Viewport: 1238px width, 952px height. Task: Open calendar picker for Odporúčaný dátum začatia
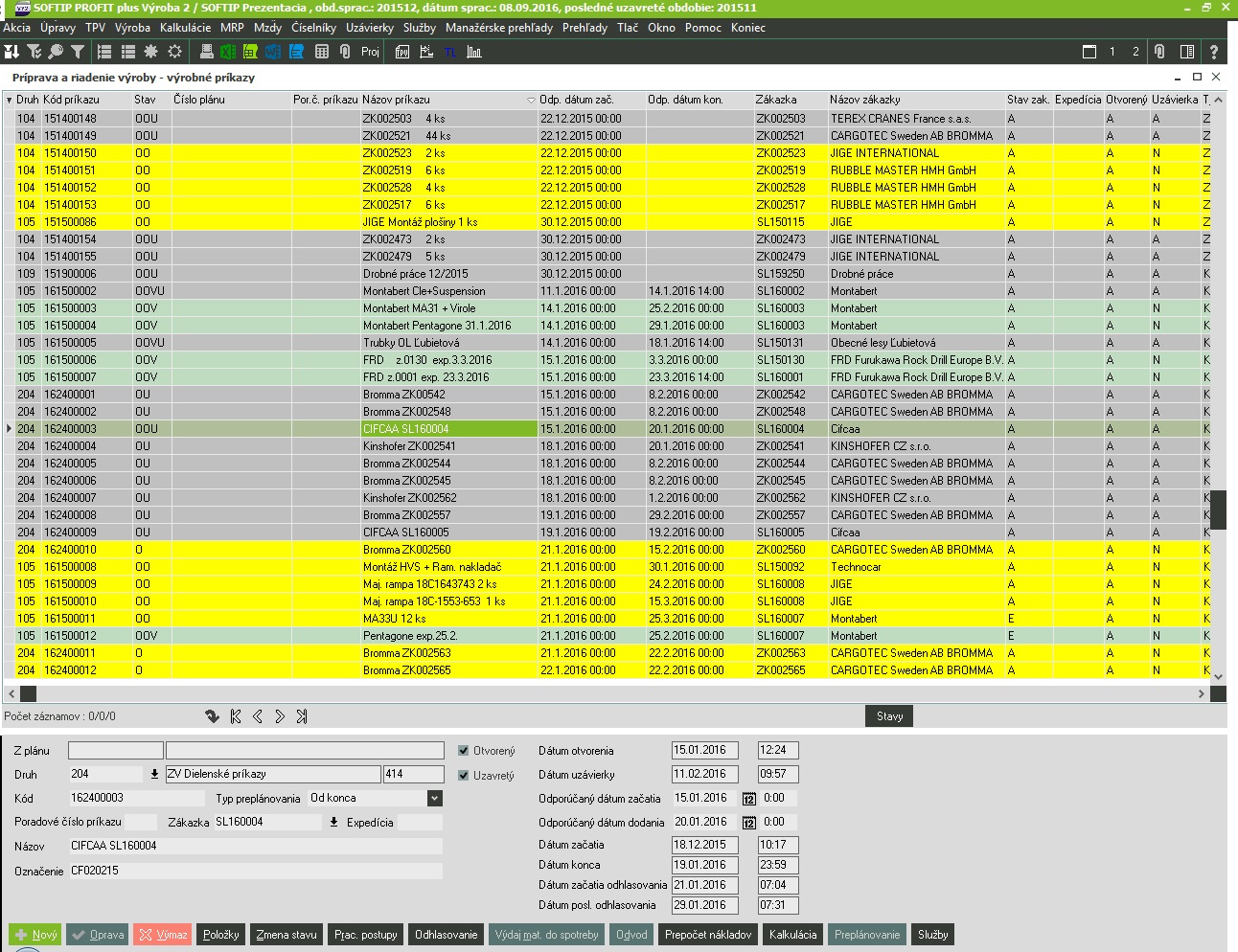pos(749,799)
